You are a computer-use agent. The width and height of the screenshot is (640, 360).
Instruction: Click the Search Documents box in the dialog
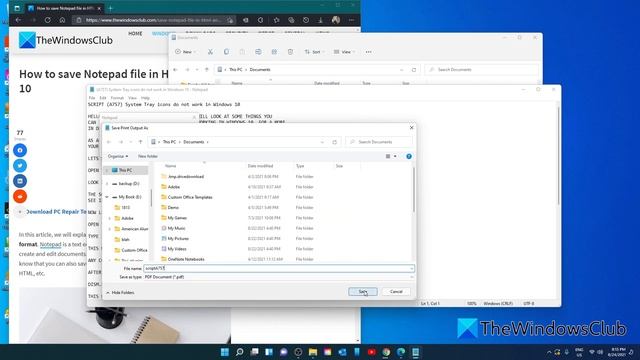379,142
